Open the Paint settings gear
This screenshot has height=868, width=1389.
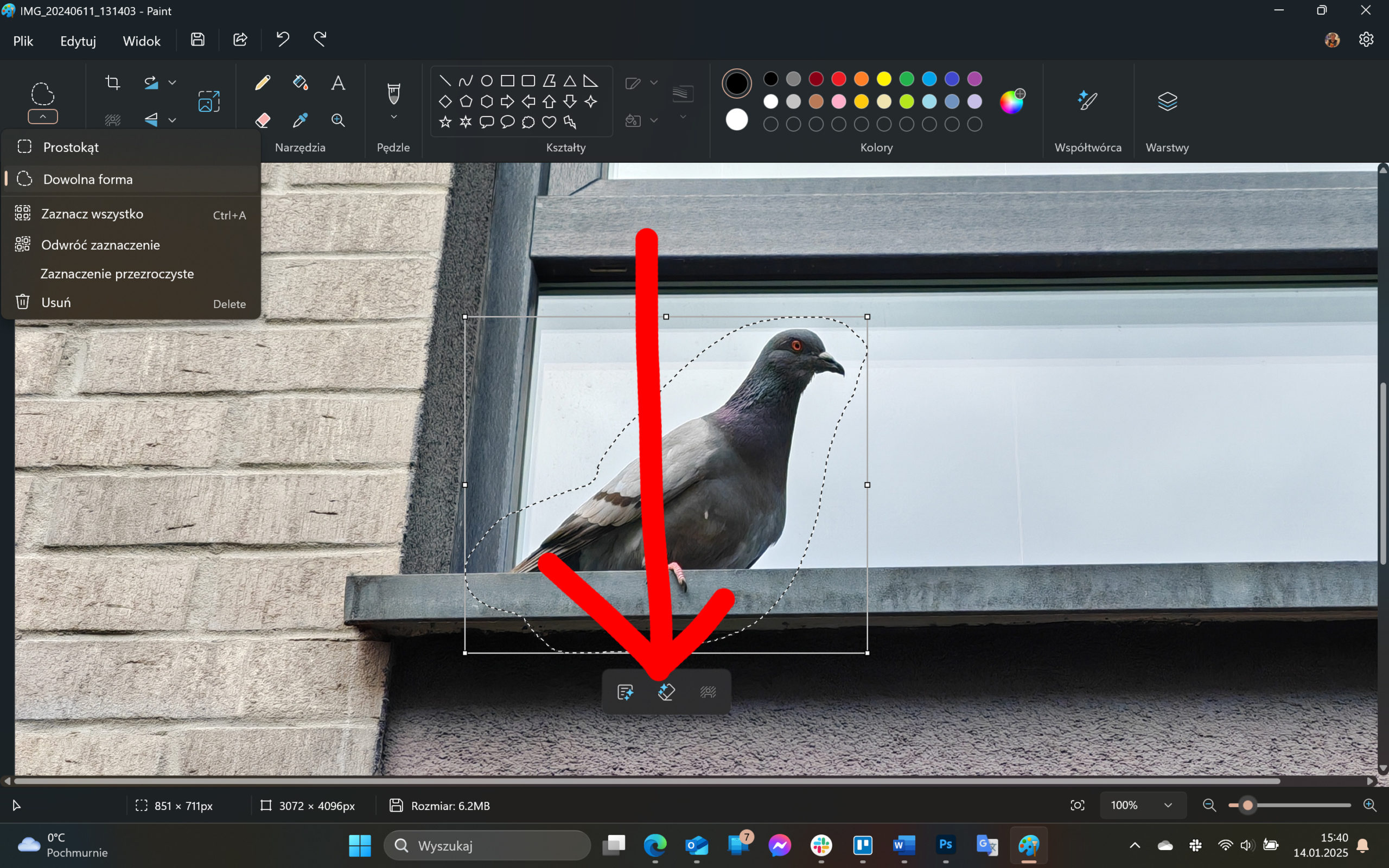coord(1367,39)
